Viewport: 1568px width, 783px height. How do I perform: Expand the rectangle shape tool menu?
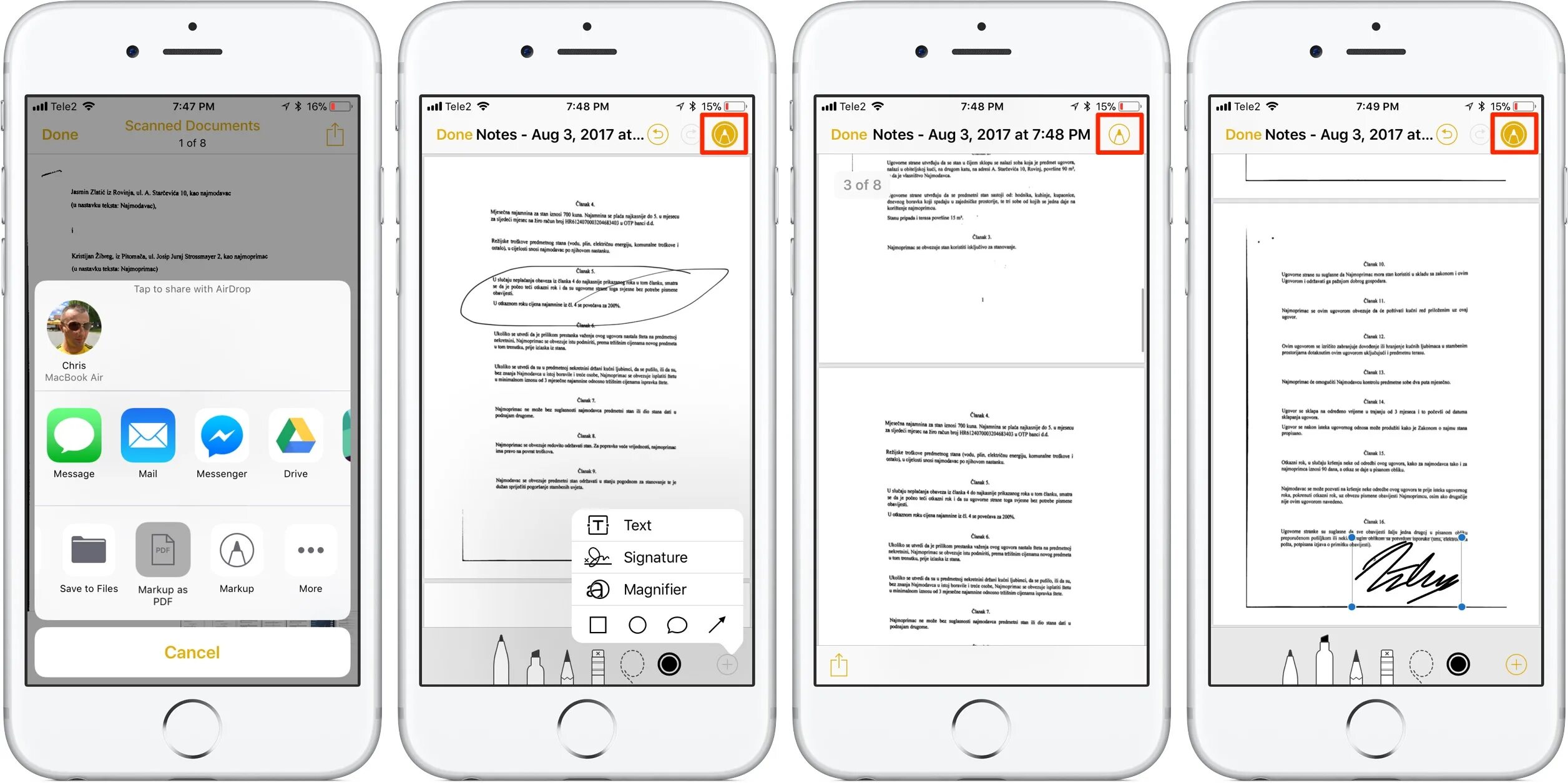click(599, 622)
